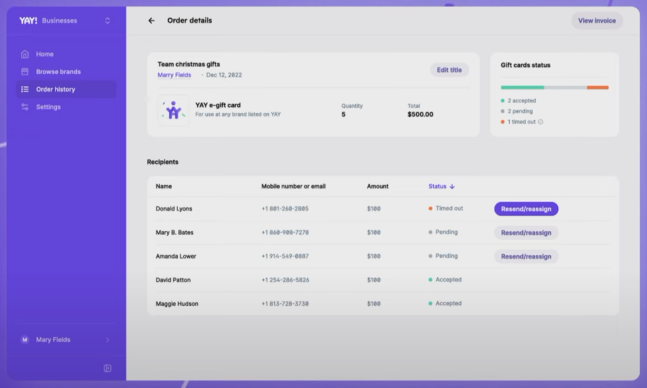
Task: Click the timed out info icon
Action: coord(541,122)
